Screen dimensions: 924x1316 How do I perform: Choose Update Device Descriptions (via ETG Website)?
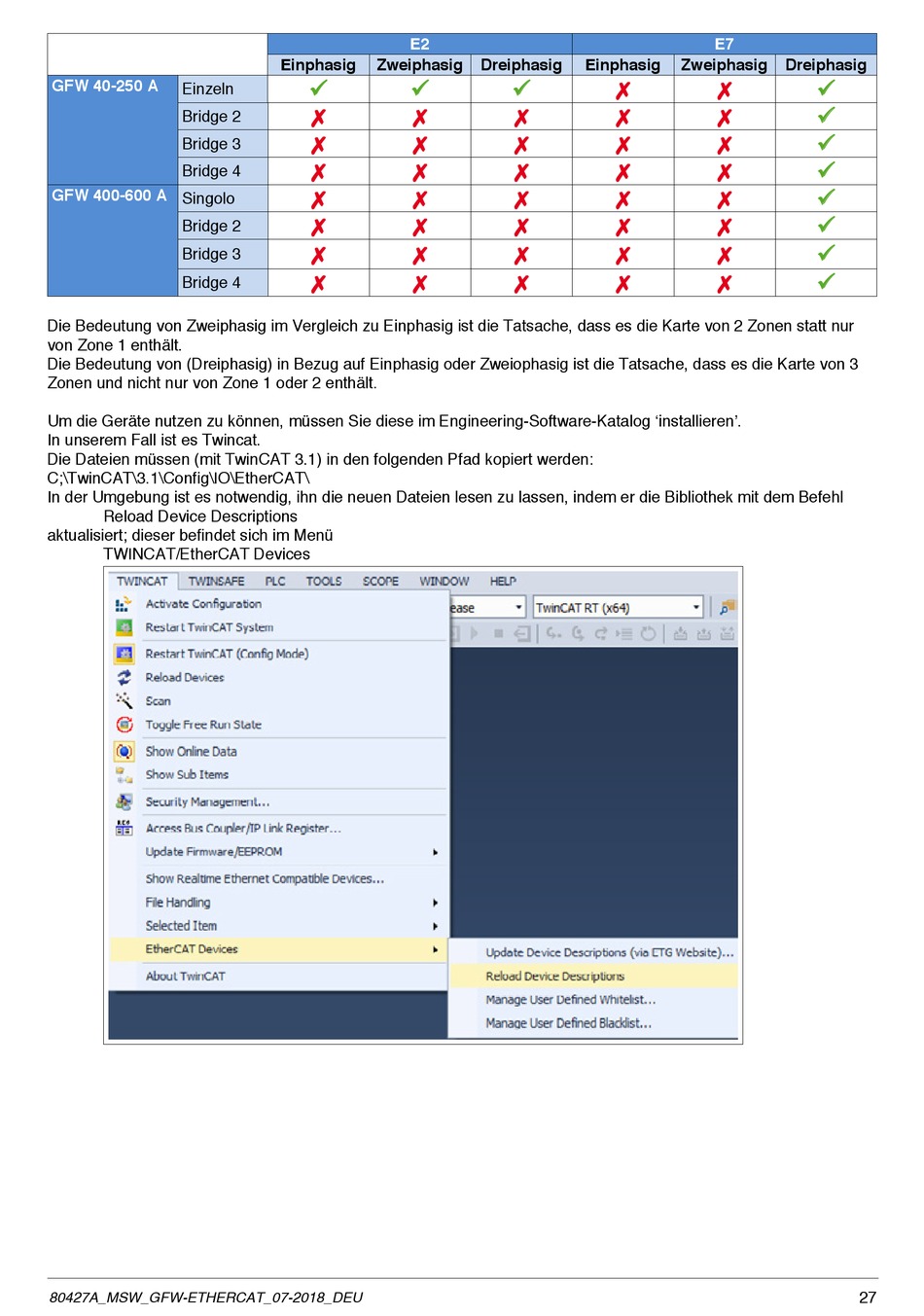593,952
